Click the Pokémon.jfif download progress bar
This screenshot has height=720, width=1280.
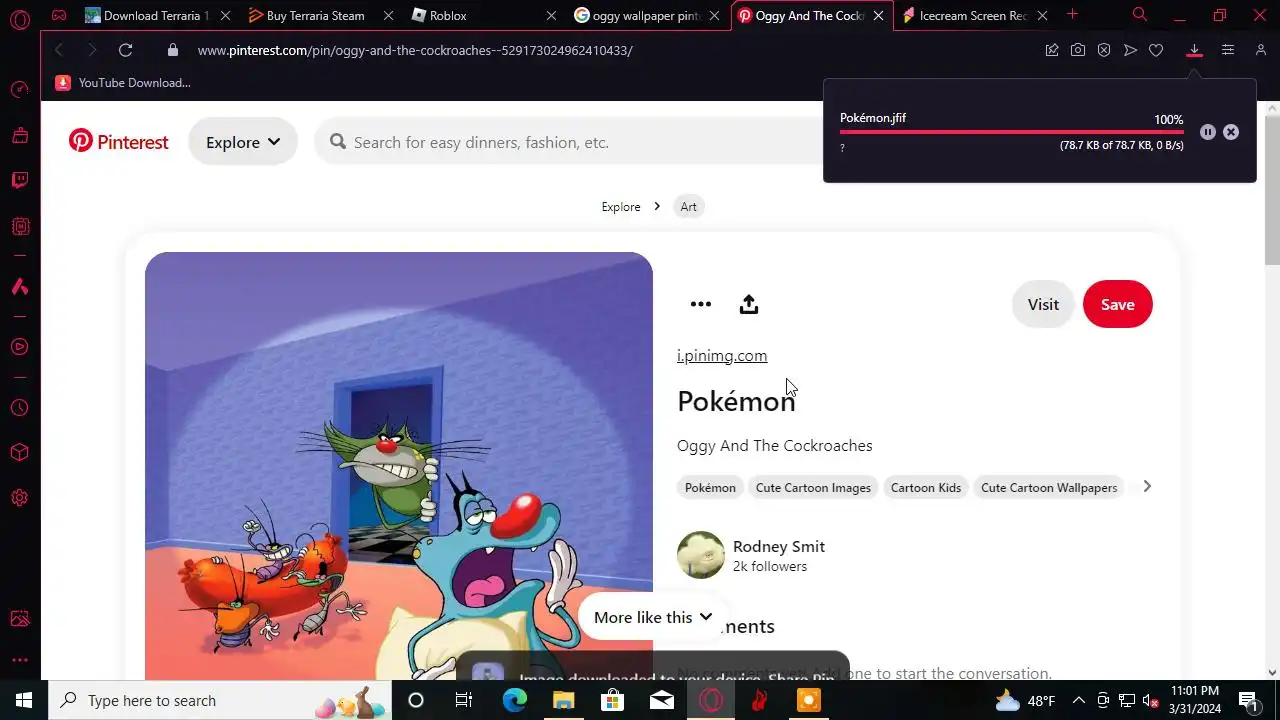[x=1012, y=132]
